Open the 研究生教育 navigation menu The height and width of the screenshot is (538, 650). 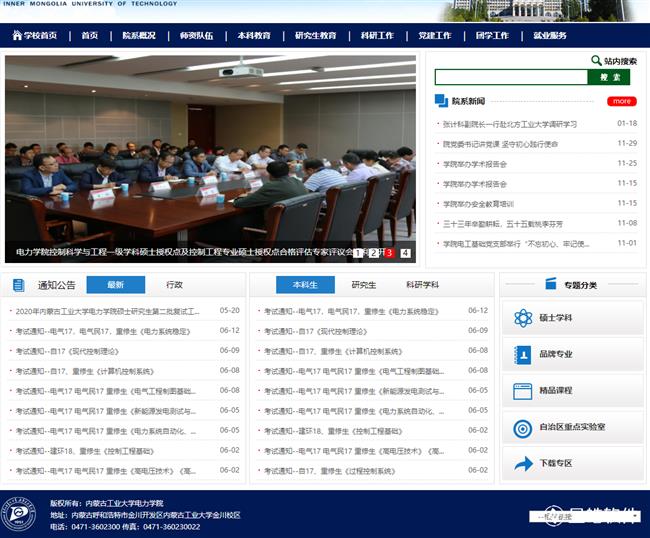tap(315, 36)
